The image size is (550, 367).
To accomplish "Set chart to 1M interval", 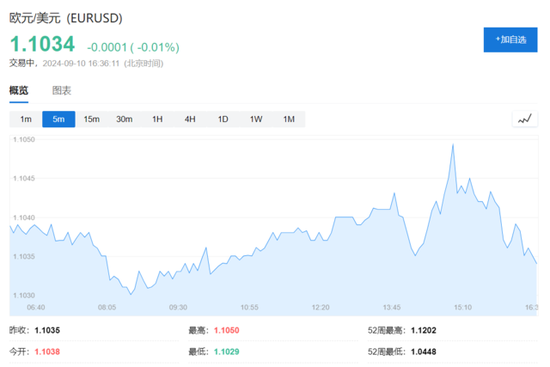I will (x=289, y=119).
